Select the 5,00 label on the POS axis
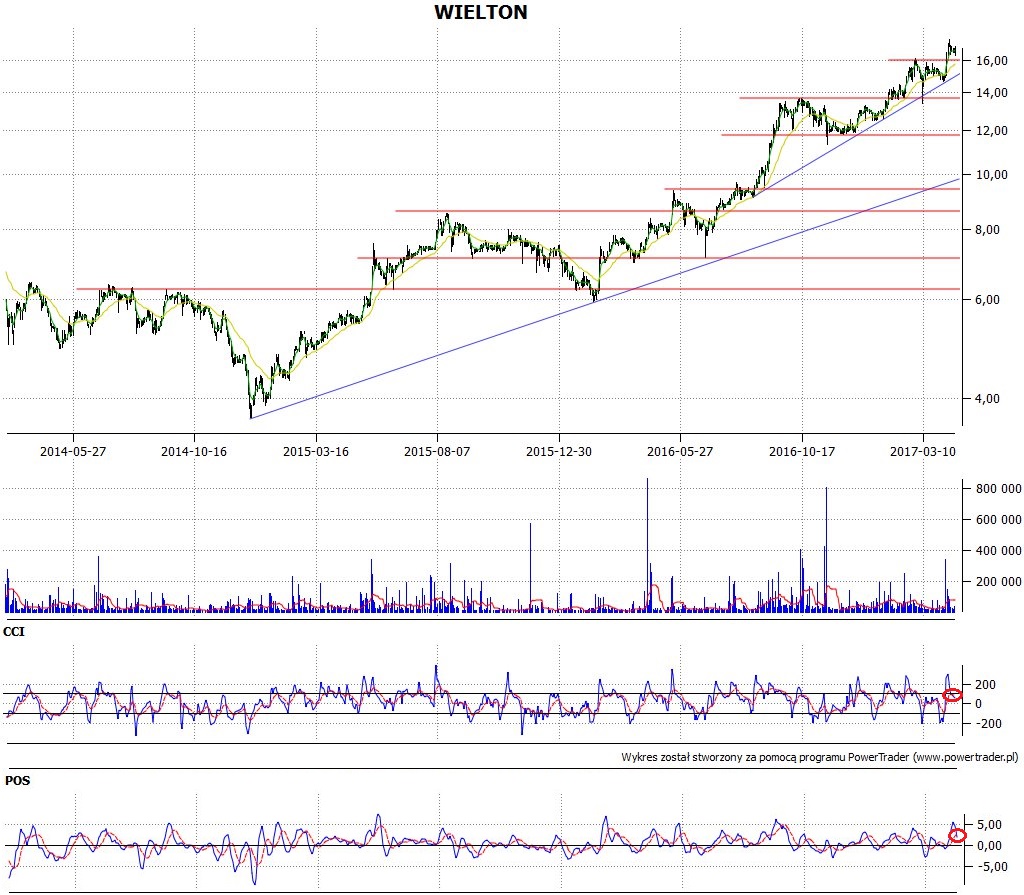This screenshot has height=895, width=1024. 990,824
